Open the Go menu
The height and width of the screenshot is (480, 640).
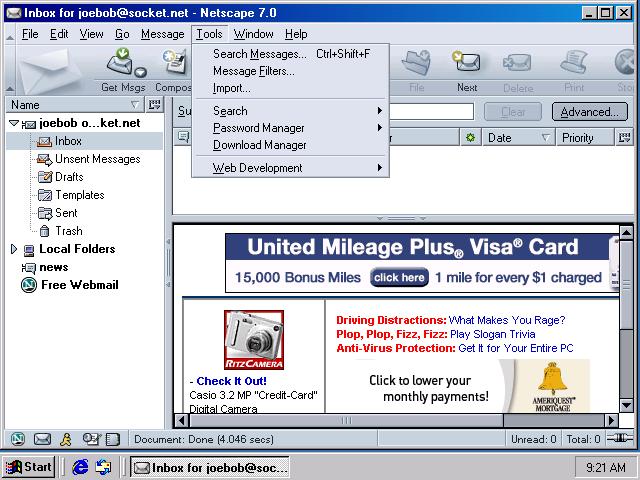click(122, 34)
